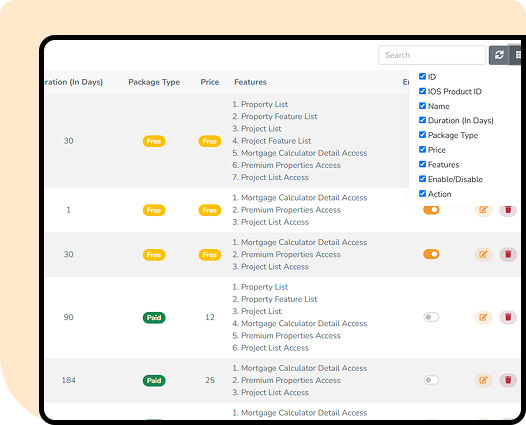Disable the 1-day free package toggle
This screenshot has width=526, height=425.
431,210
